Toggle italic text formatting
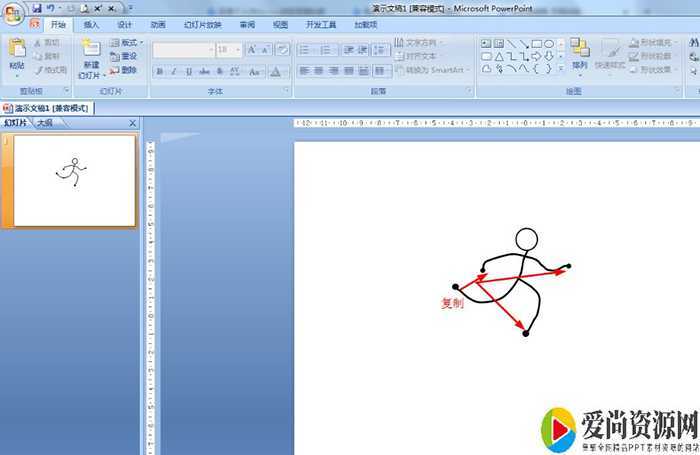700x455 pixels. pyautogui.click(x=174, y=72)
